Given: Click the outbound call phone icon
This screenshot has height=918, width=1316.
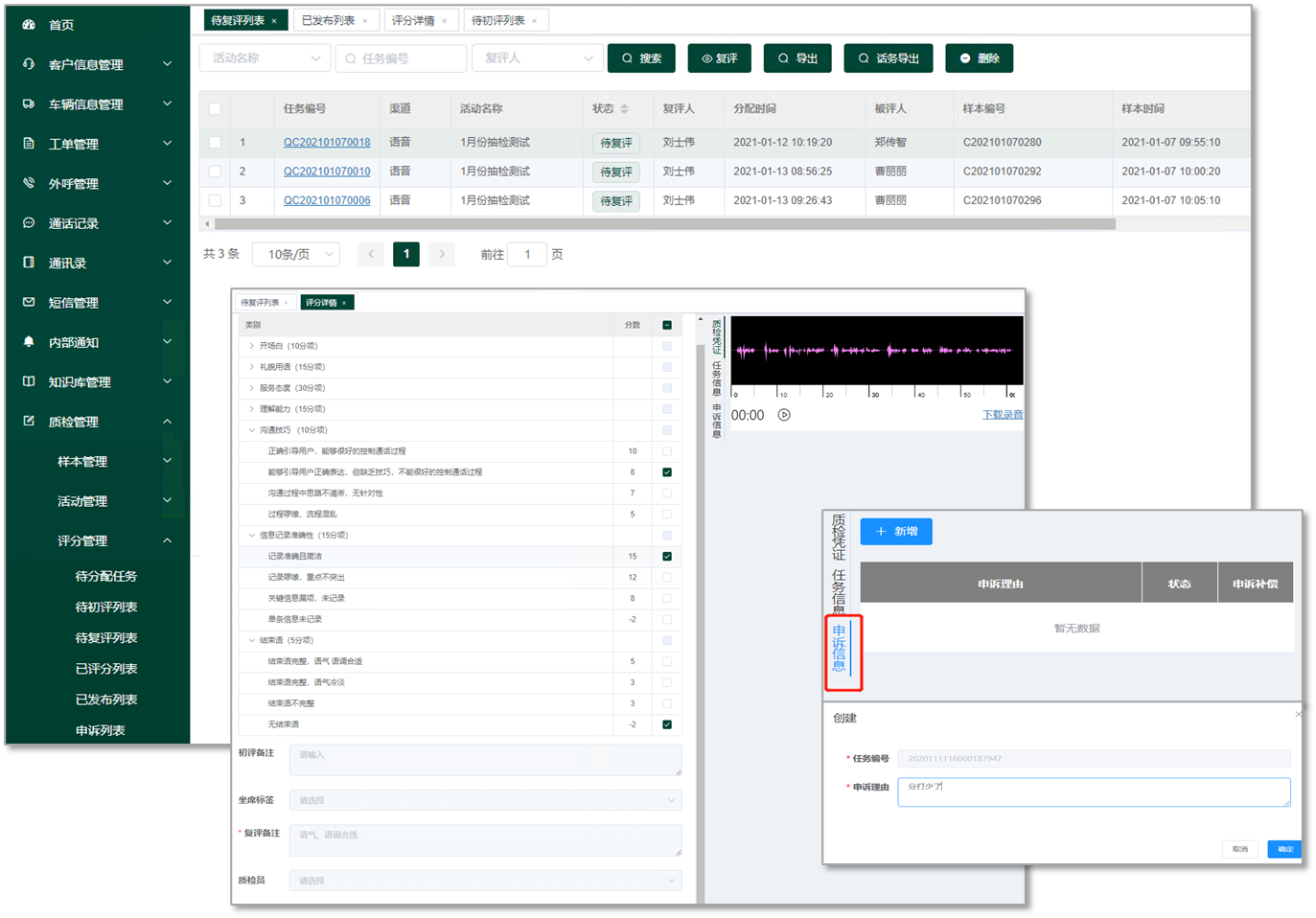Looking at the screenshot, I should click(29, 183).
